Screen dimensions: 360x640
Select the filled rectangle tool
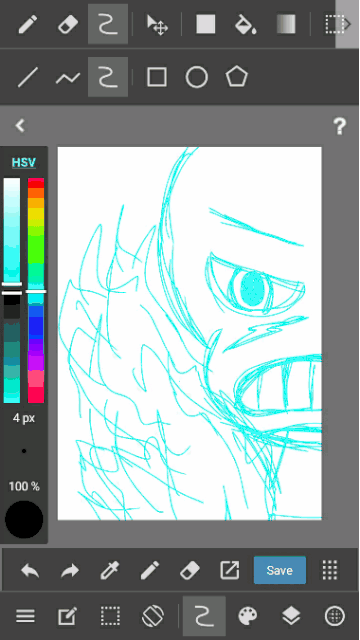point(206,24)
